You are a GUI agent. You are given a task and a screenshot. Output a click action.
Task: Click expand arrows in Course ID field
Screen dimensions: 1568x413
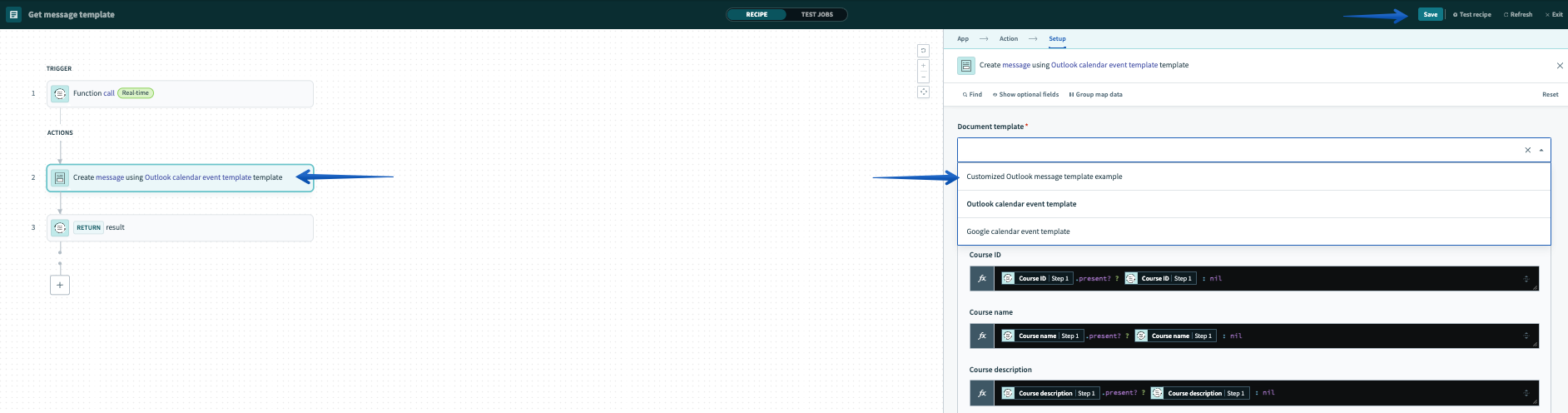click(1526, 279)
